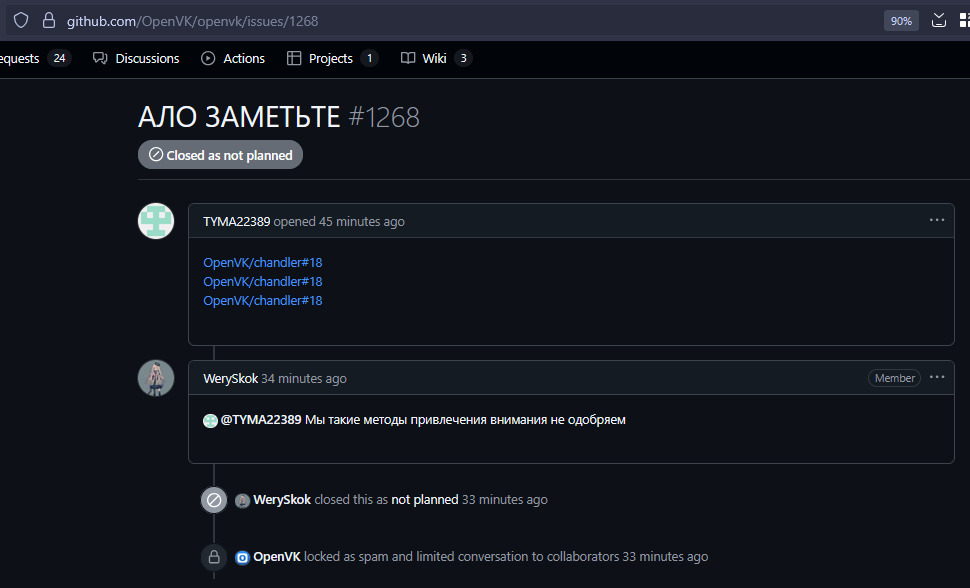
Task: Open OpenVK link in locked event
Action: click(277, 556)
